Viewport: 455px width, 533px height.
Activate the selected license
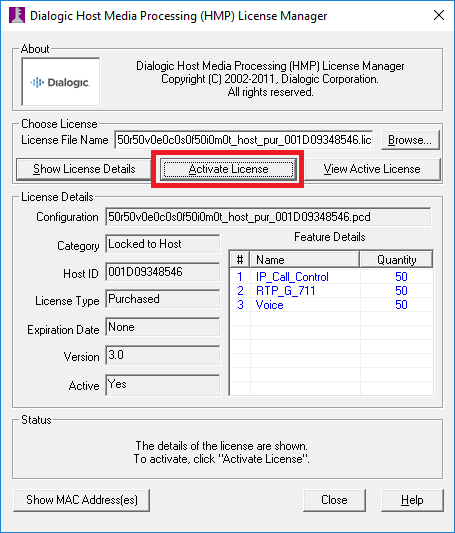228,169
